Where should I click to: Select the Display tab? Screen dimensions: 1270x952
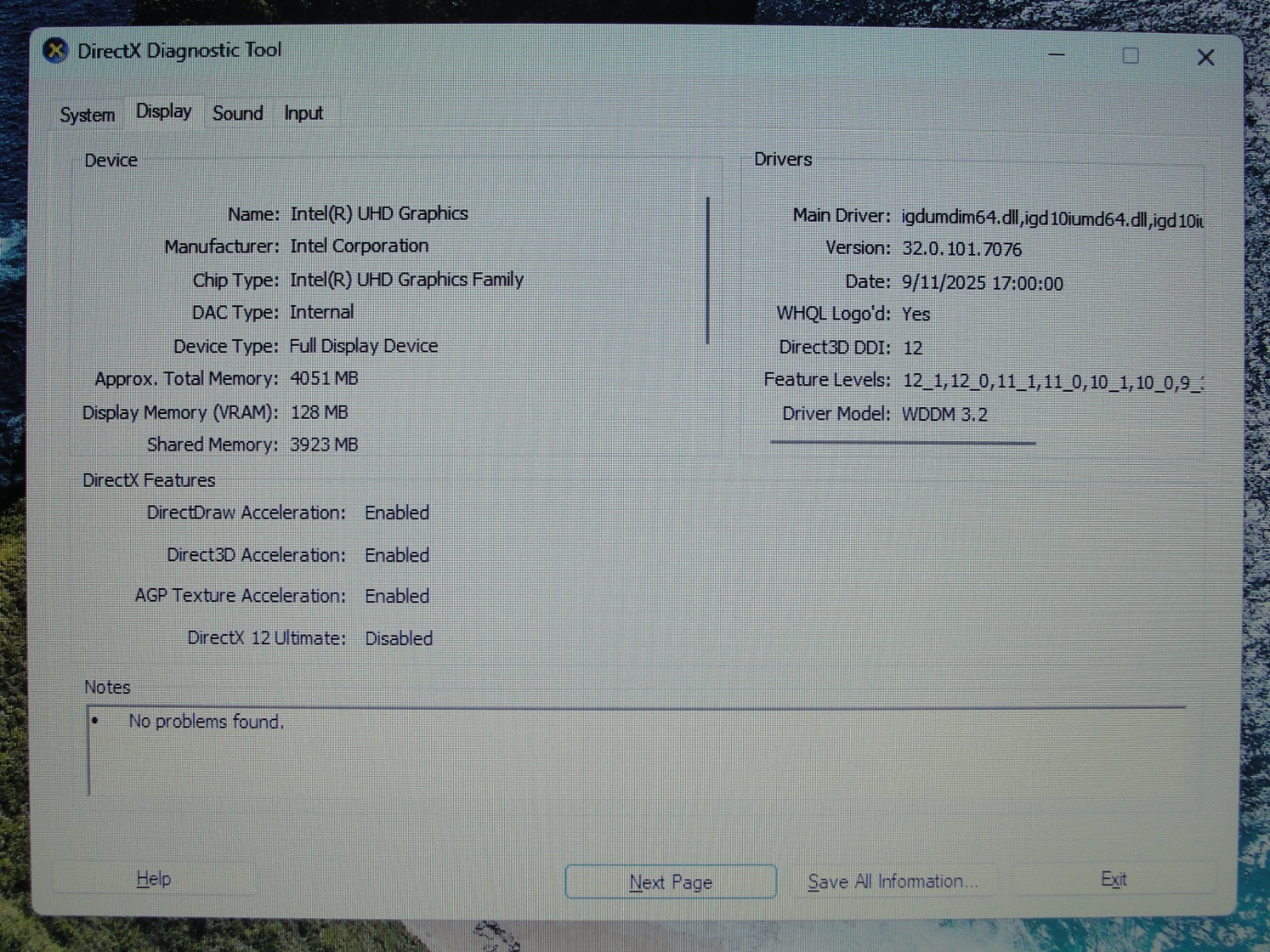click(x=164, y=111)
